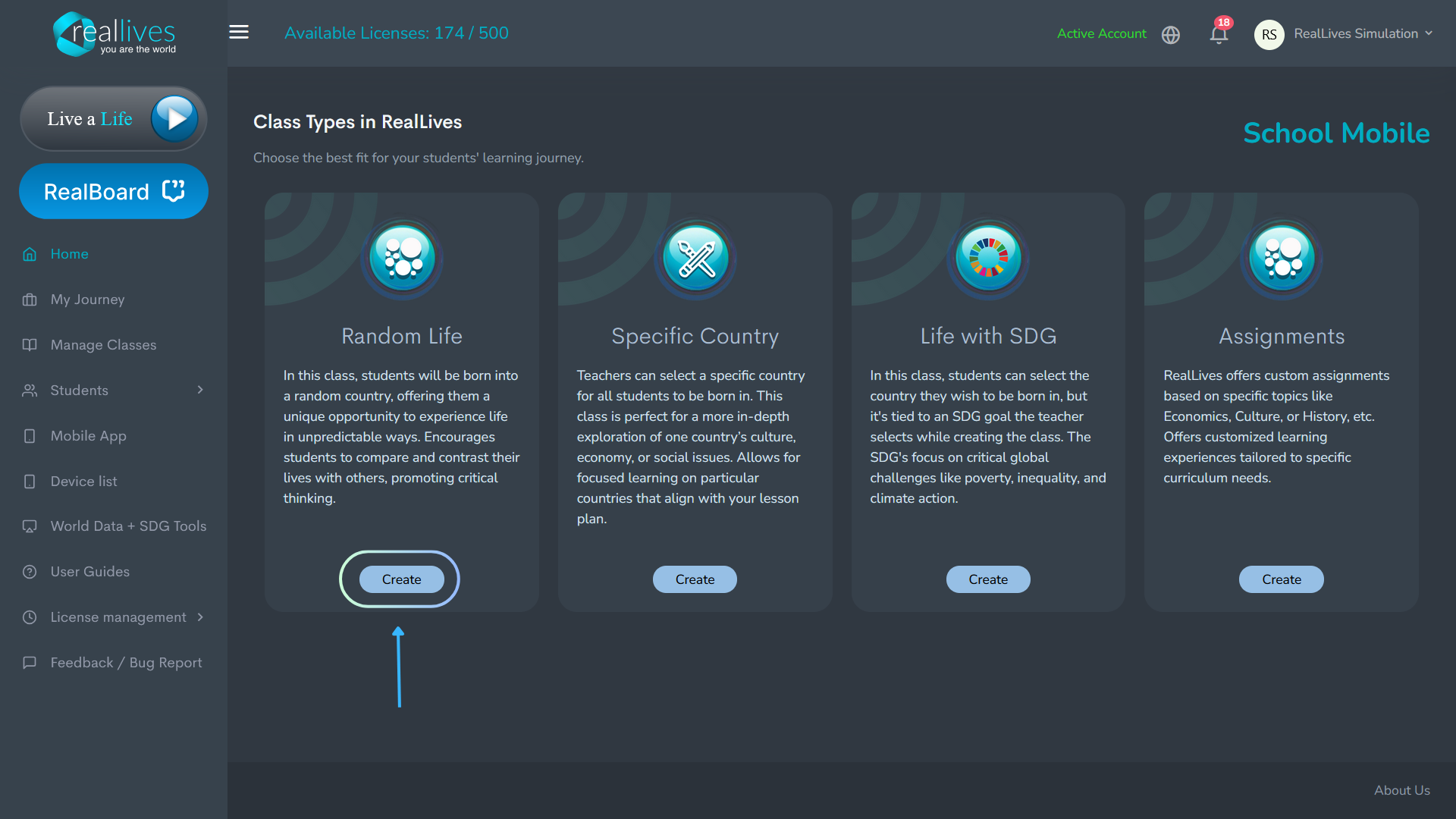Click the Device list icon

point(30,482)
